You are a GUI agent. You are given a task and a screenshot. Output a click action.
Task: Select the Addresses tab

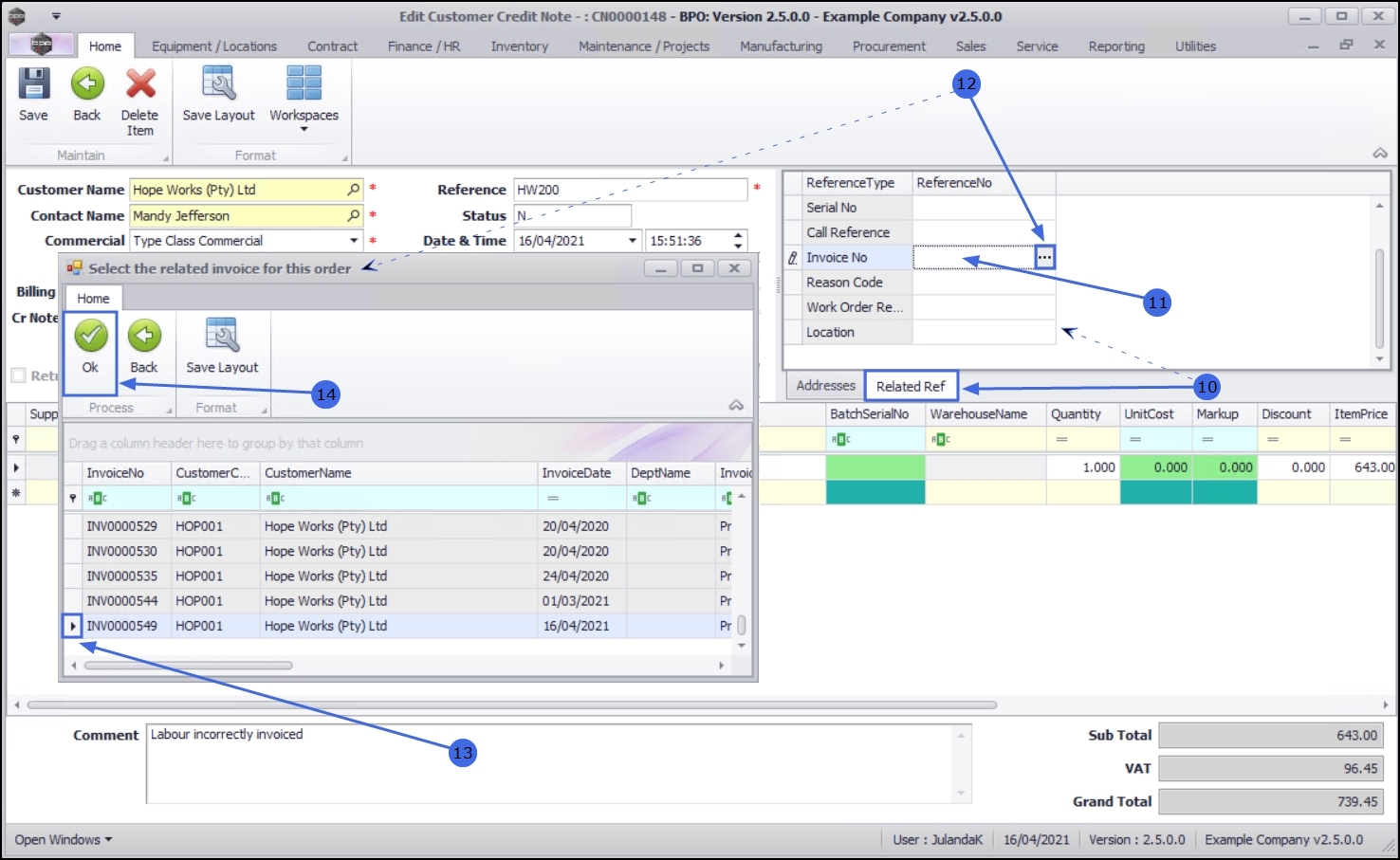tap(825, 385)
